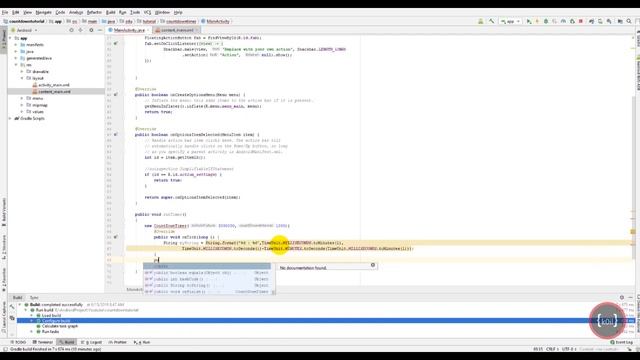Collapse the layout folder
Viewport: 640px width, 360px height.
[22, 78]
